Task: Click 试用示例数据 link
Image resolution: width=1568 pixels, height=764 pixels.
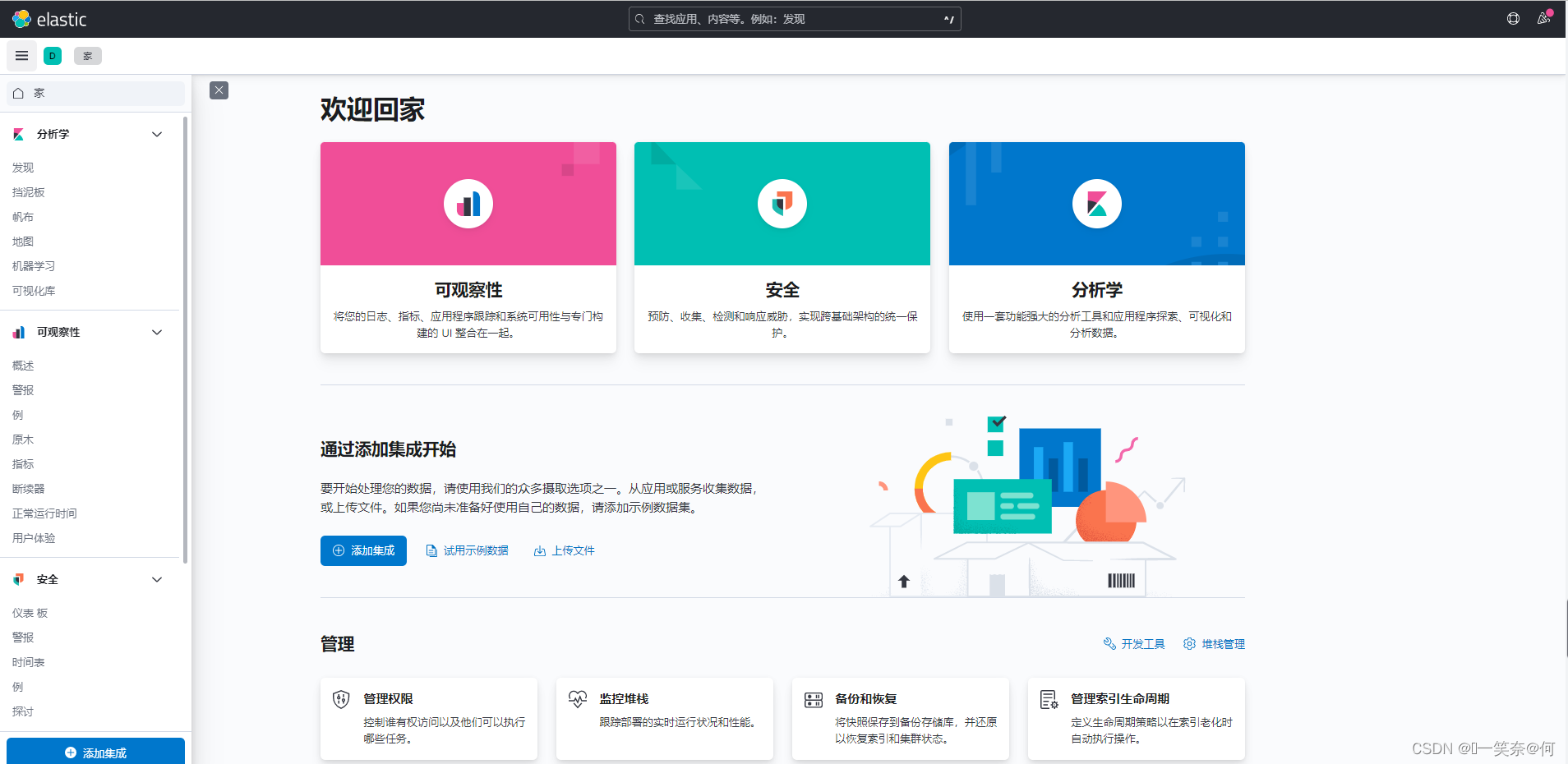Action: [x=468, y=550]
